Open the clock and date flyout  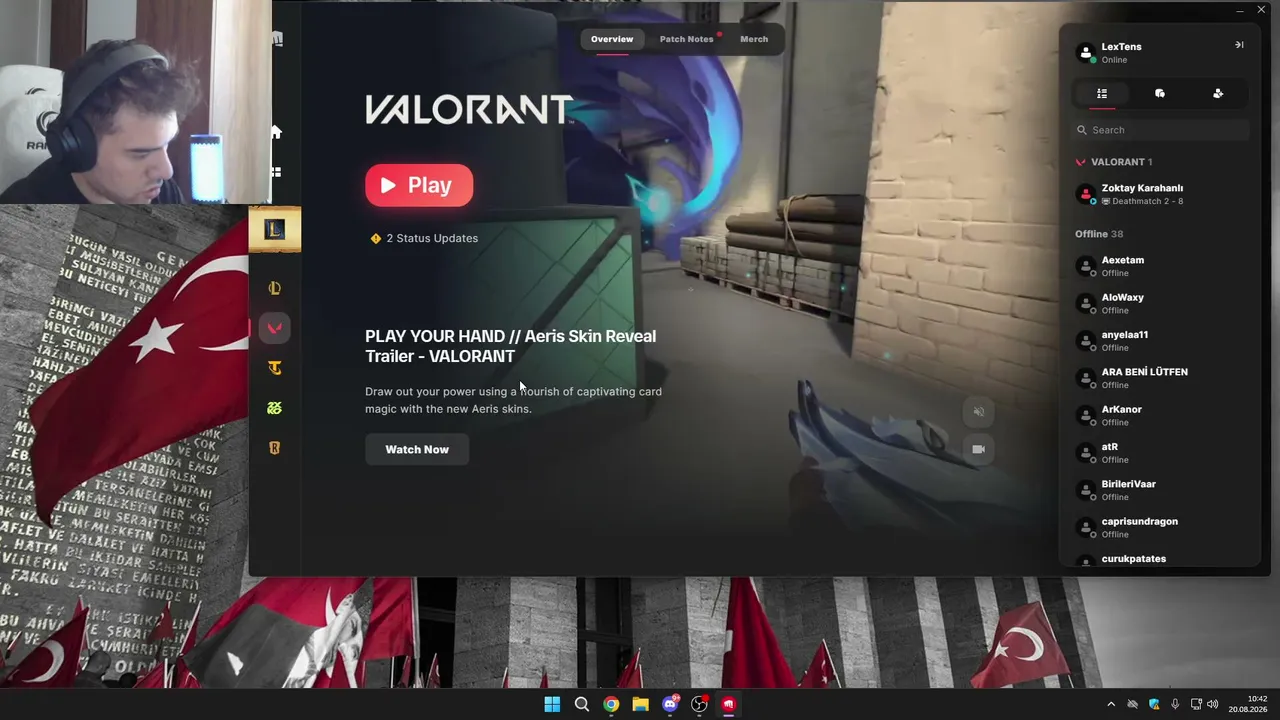pyautogui.click(x=1249, y=704)
